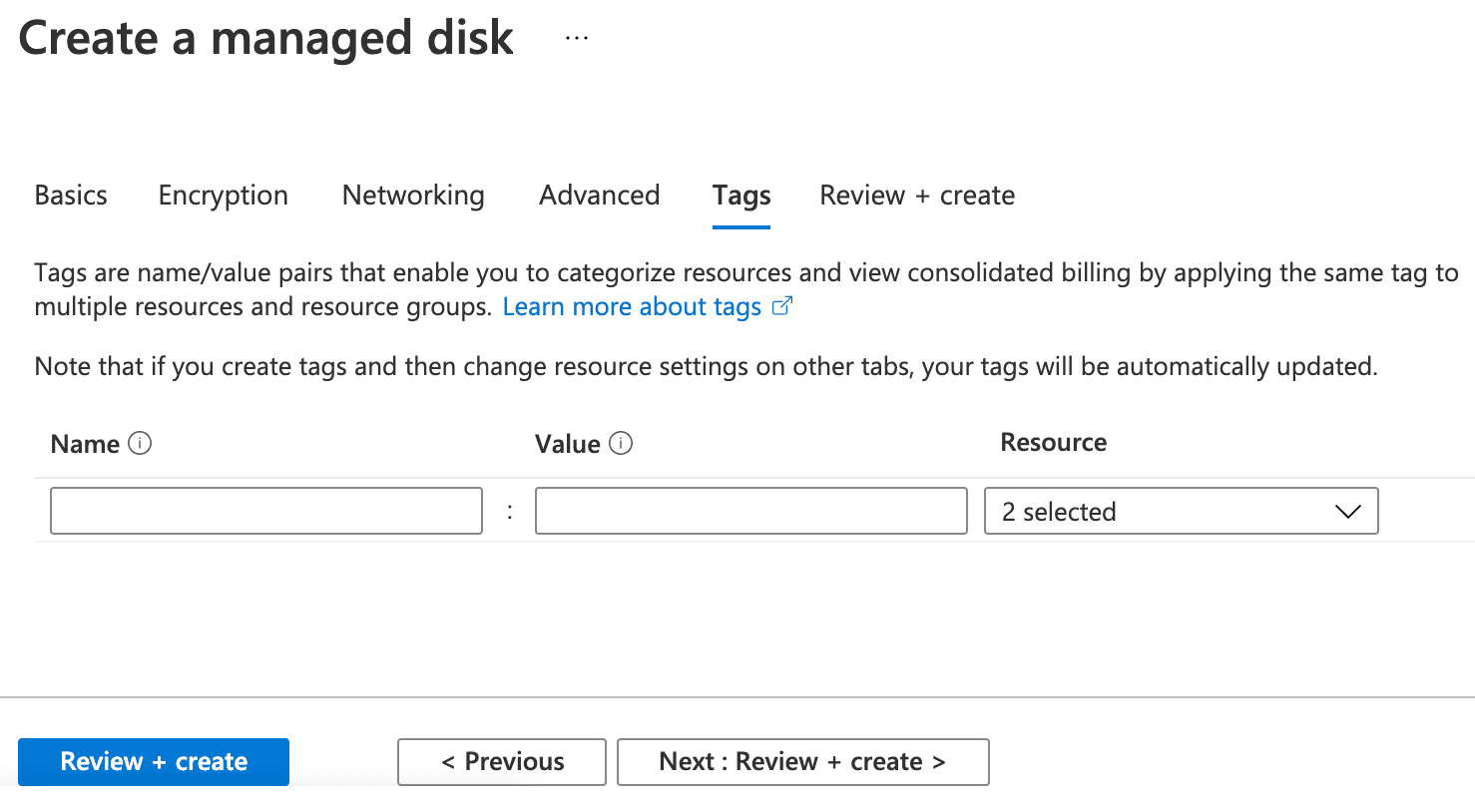Click Next : Review + create
This screenshot has width=1475, height=812.
coord(803,761)
